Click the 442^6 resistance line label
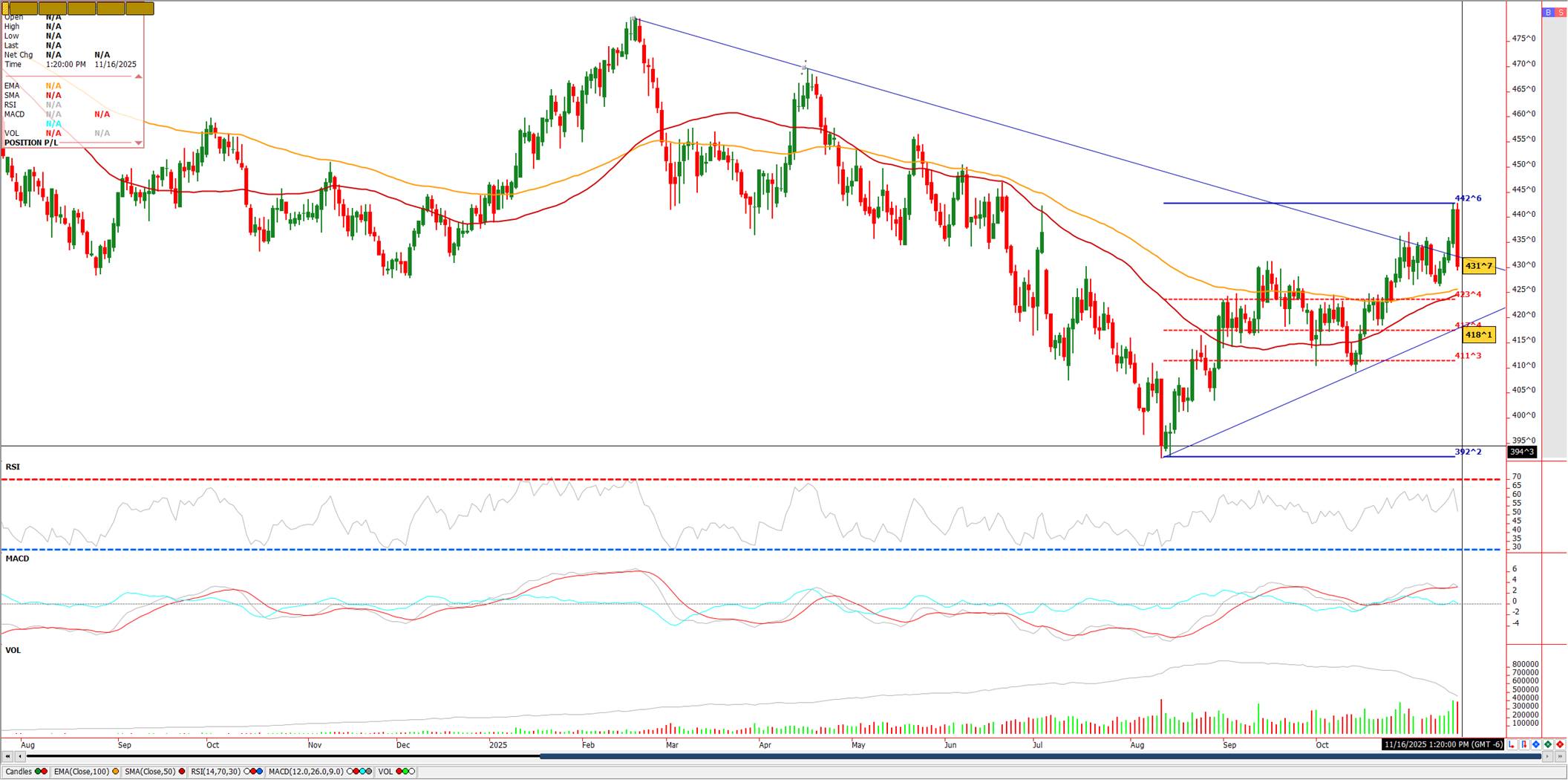The image size is (1568, 780). 1468,198
